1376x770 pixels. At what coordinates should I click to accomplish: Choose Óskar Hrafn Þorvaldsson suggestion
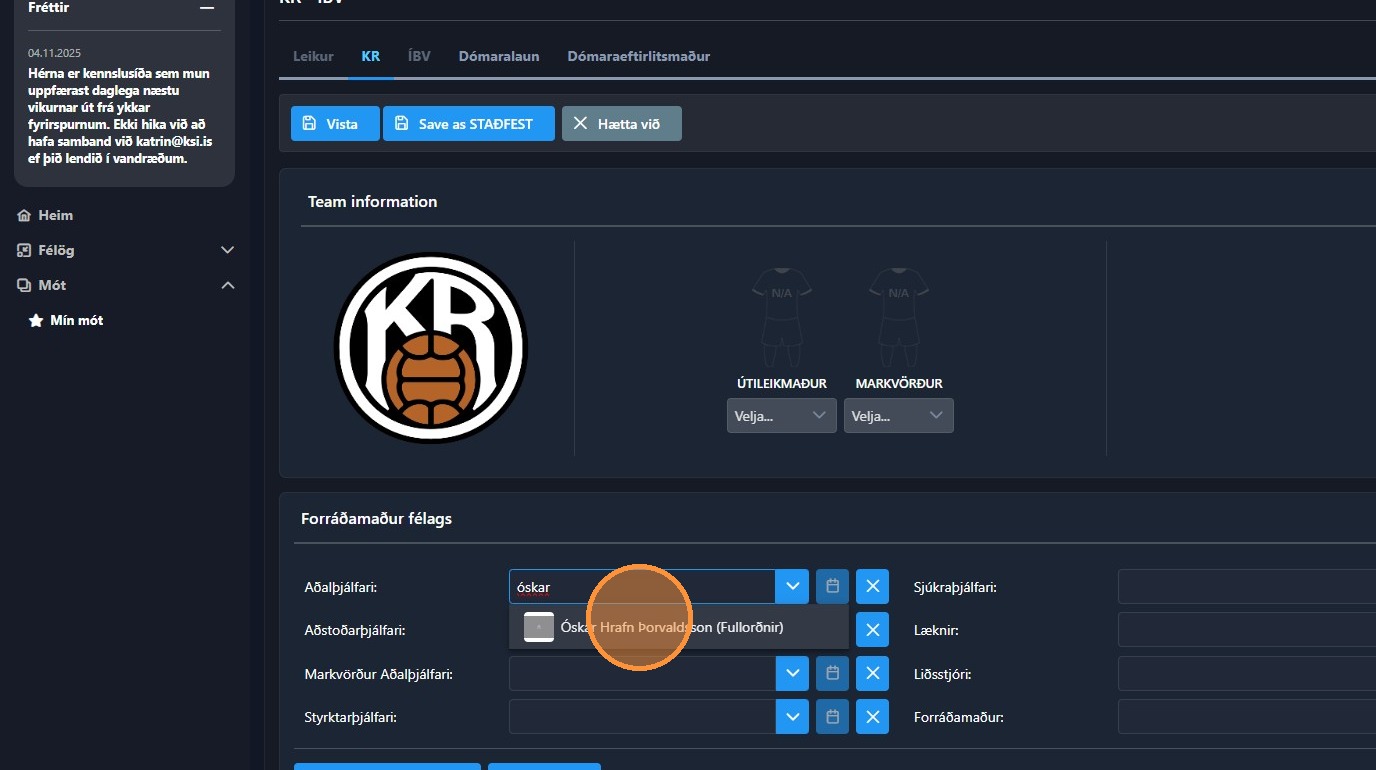click(x=679, y=627)
